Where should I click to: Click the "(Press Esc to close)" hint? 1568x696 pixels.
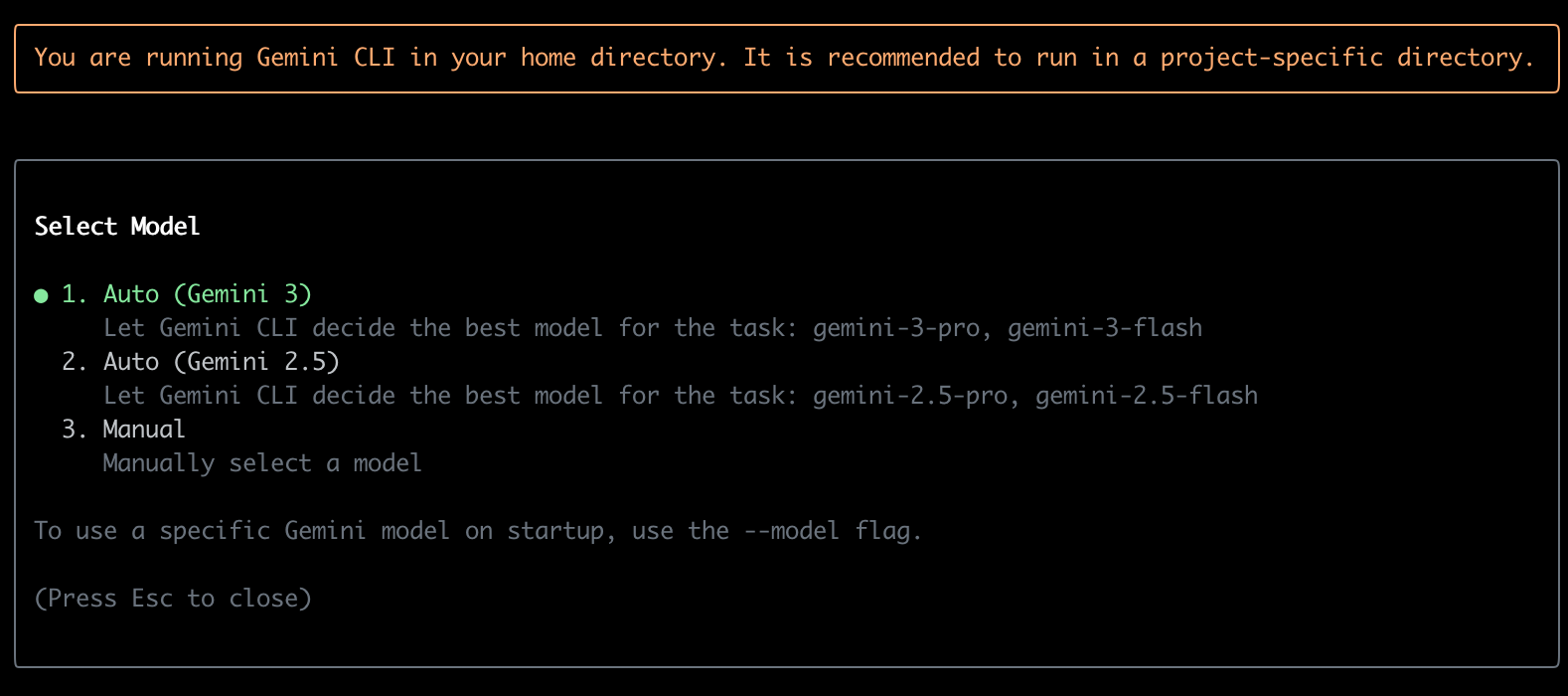[173, 599]
